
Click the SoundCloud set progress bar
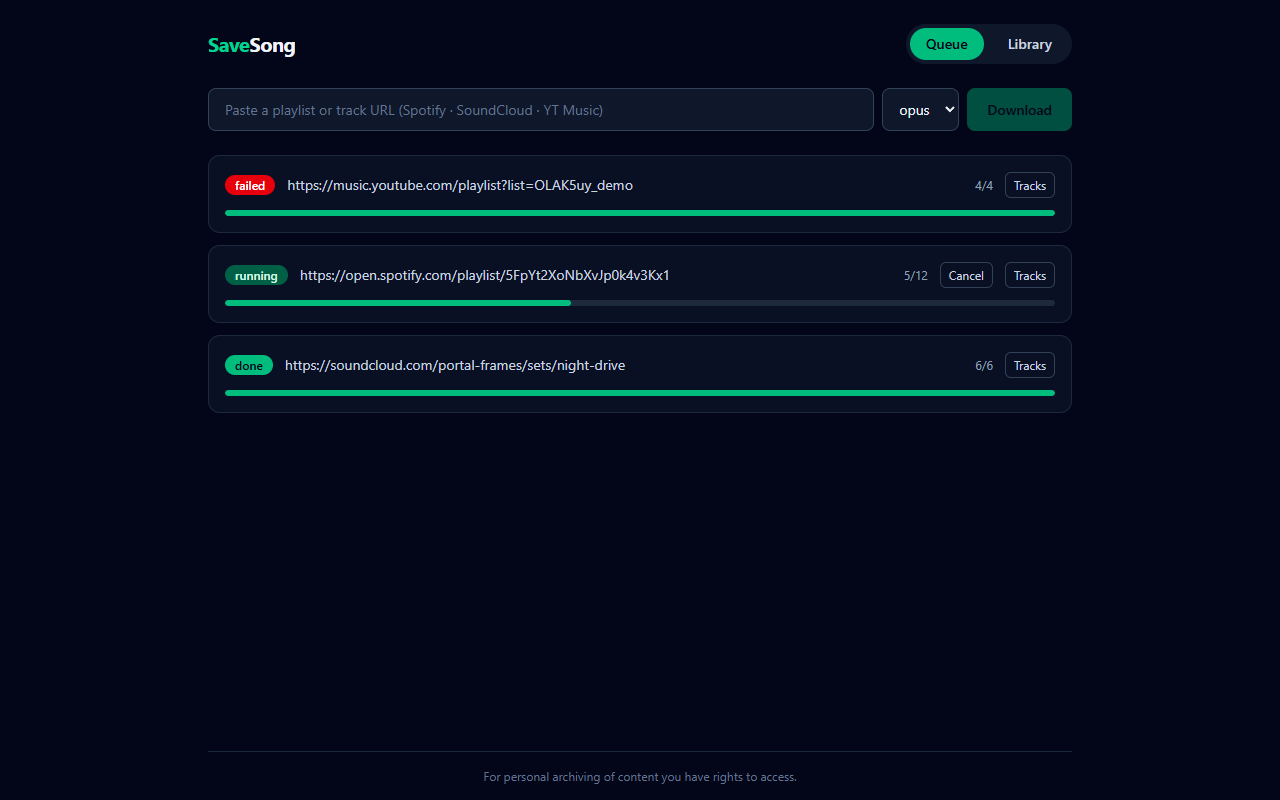pos(640,393)
